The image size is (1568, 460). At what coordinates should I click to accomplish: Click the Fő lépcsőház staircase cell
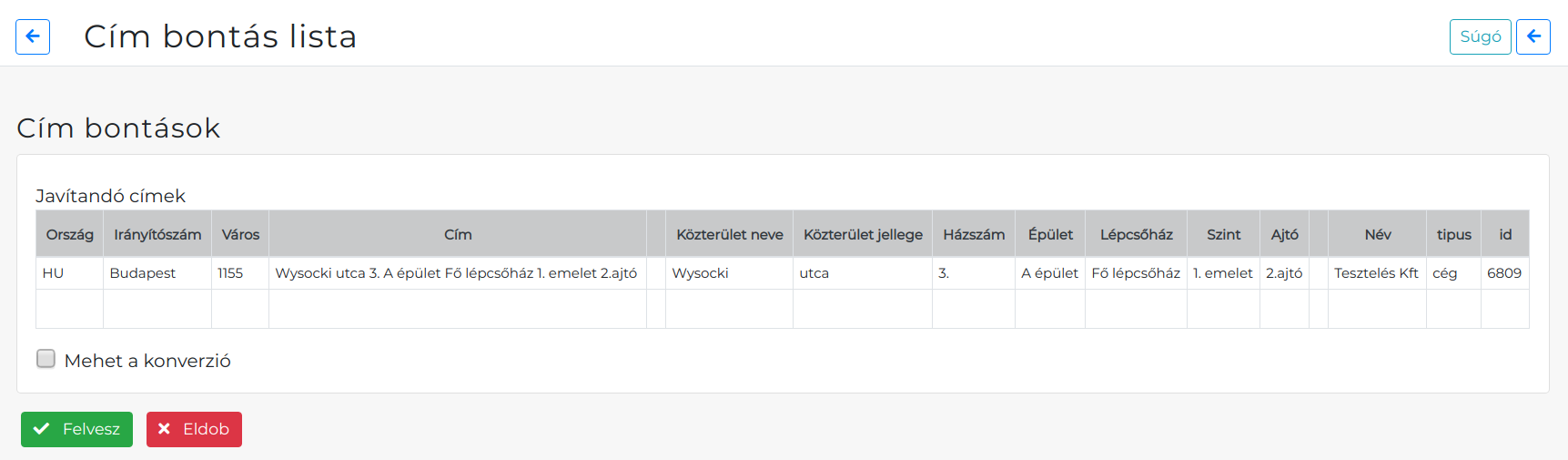(x=1137, y=273)
